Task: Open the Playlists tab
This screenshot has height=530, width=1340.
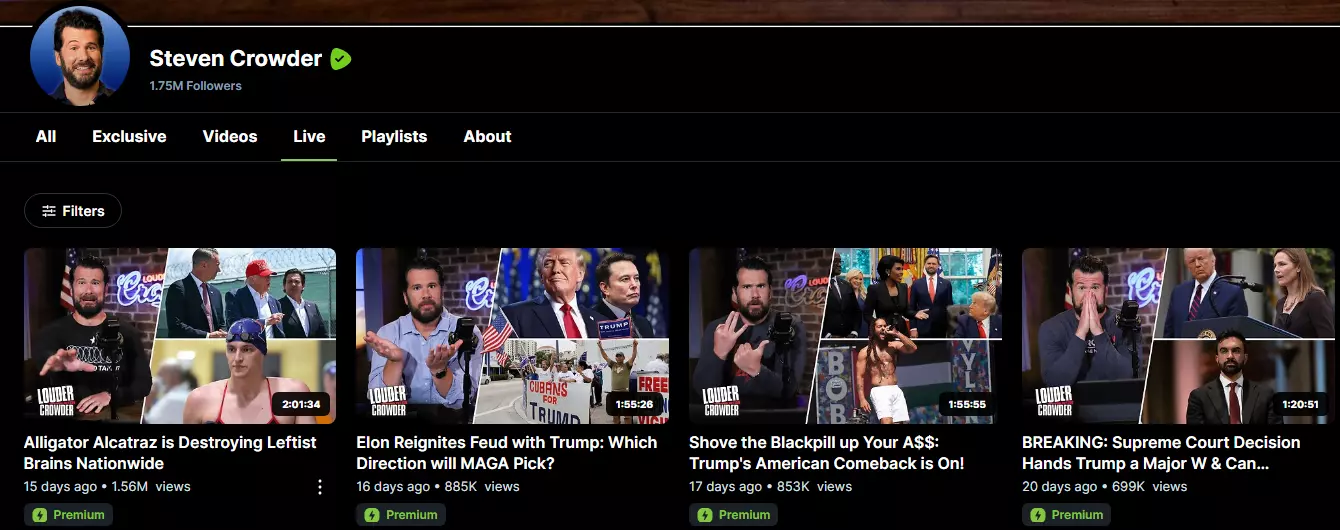Action: click(x=394, y=137)
